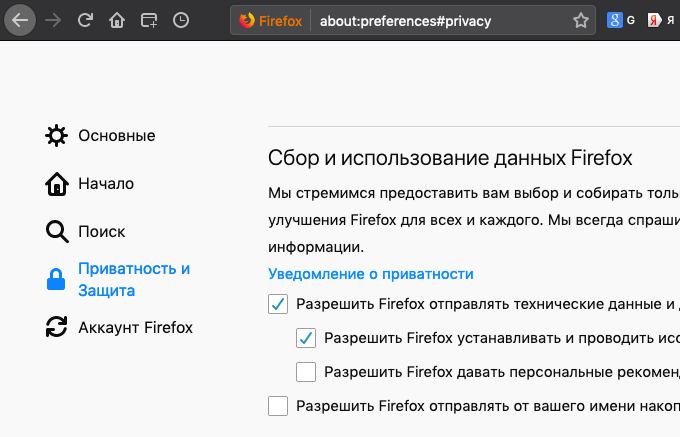Click the new tab window icon
The width and height of the screenshot is (680, 437).
coord(149,20)
